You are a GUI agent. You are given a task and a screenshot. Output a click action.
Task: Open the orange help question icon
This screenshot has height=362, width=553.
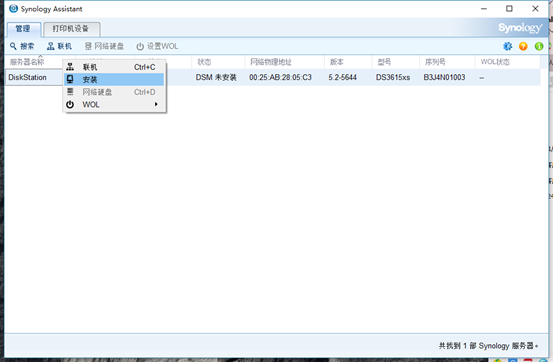pyautogui.click(x=523, y=46)
